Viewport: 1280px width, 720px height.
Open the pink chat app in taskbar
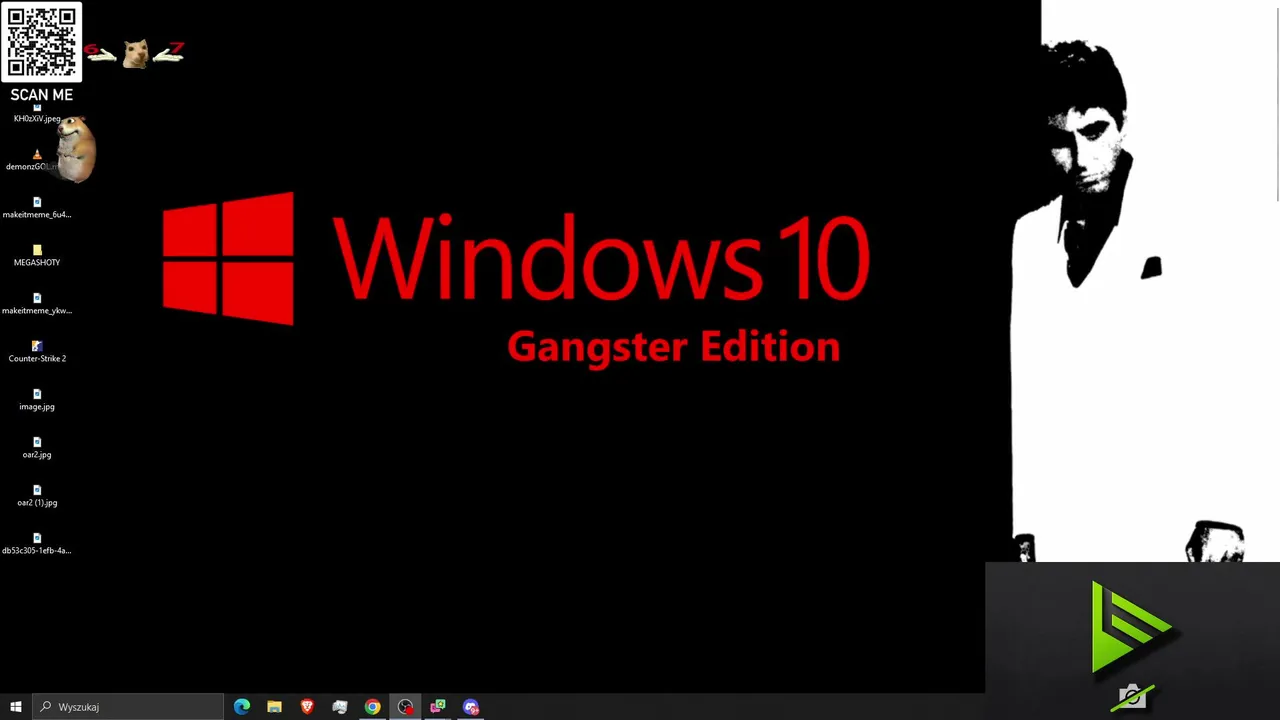tap(438, 707)
